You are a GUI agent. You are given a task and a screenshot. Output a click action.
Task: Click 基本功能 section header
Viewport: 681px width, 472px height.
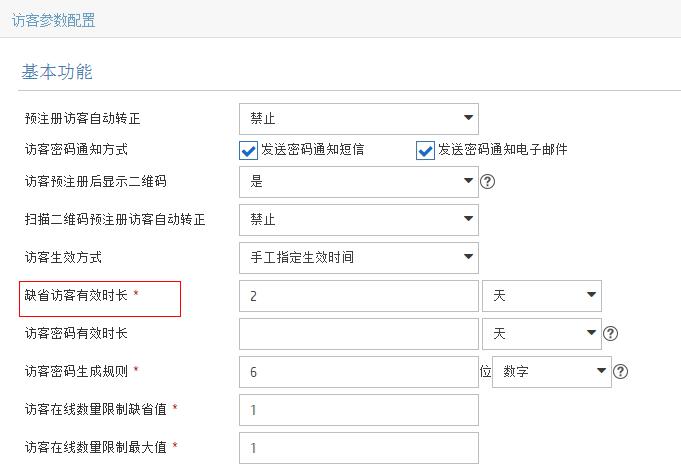[x=57, y=72]
